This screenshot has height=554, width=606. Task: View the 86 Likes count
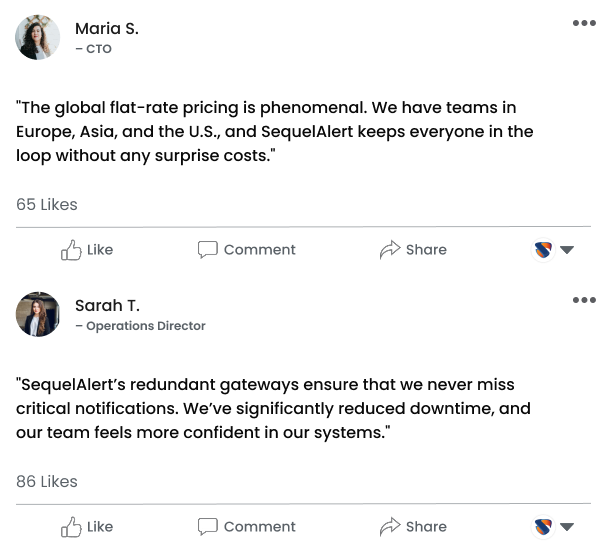[47, 482]
